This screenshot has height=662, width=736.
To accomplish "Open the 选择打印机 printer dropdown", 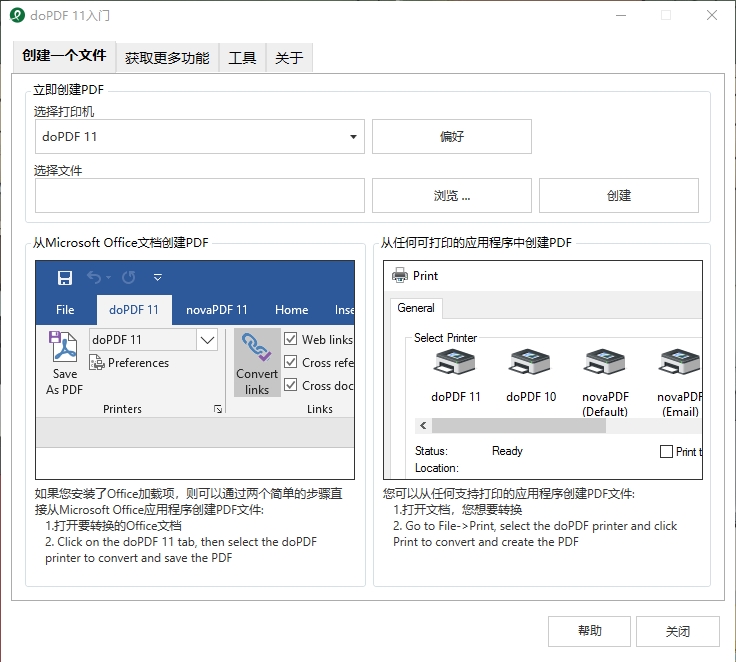I will click(x=355, y=137).
